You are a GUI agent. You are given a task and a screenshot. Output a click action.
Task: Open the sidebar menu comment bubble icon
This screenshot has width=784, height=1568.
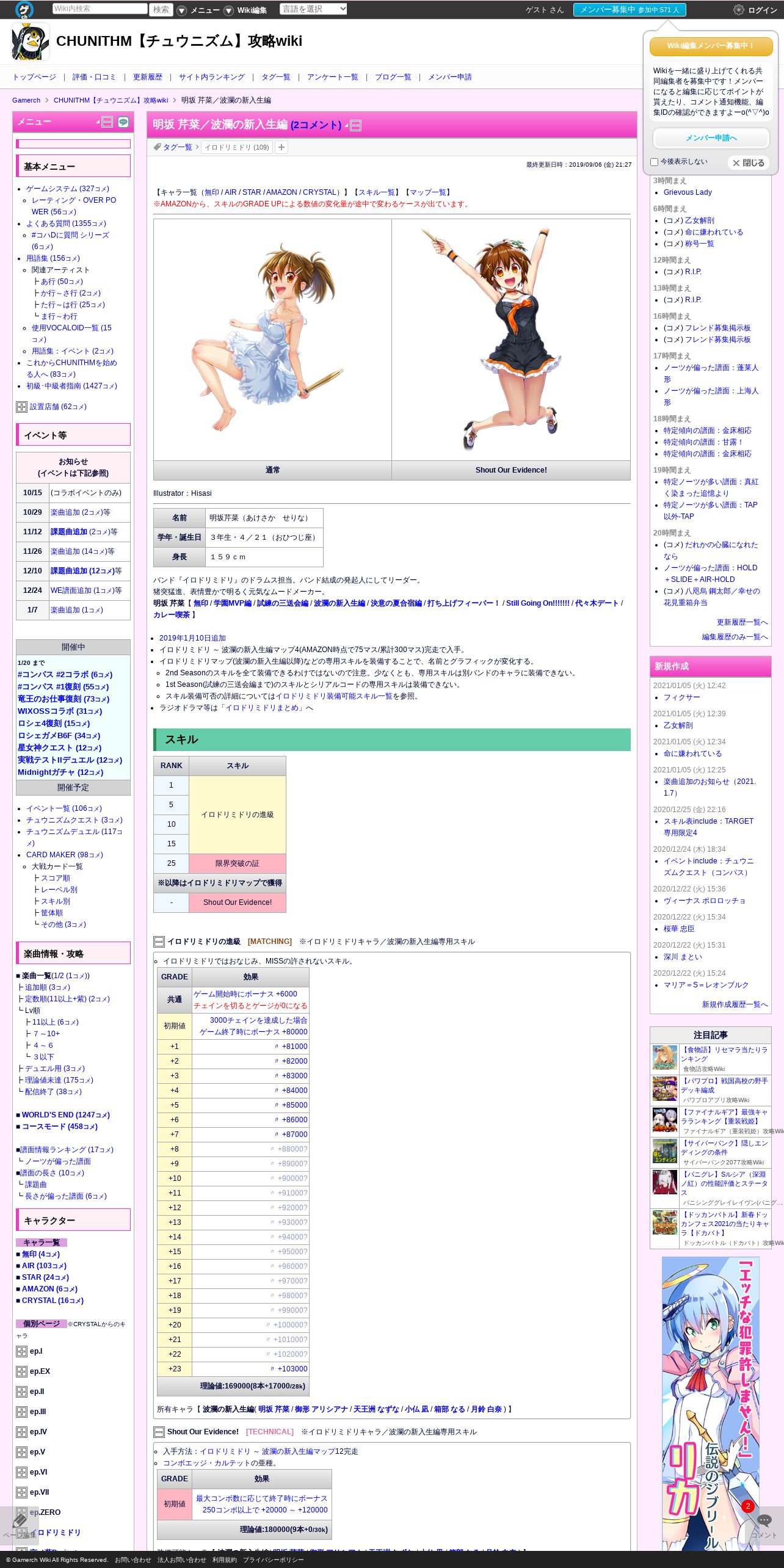(123, 122)
